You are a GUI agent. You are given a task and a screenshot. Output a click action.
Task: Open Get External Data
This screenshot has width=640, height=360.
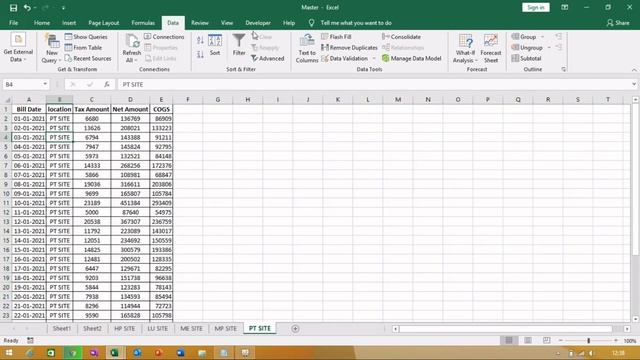tap(18, 48)
